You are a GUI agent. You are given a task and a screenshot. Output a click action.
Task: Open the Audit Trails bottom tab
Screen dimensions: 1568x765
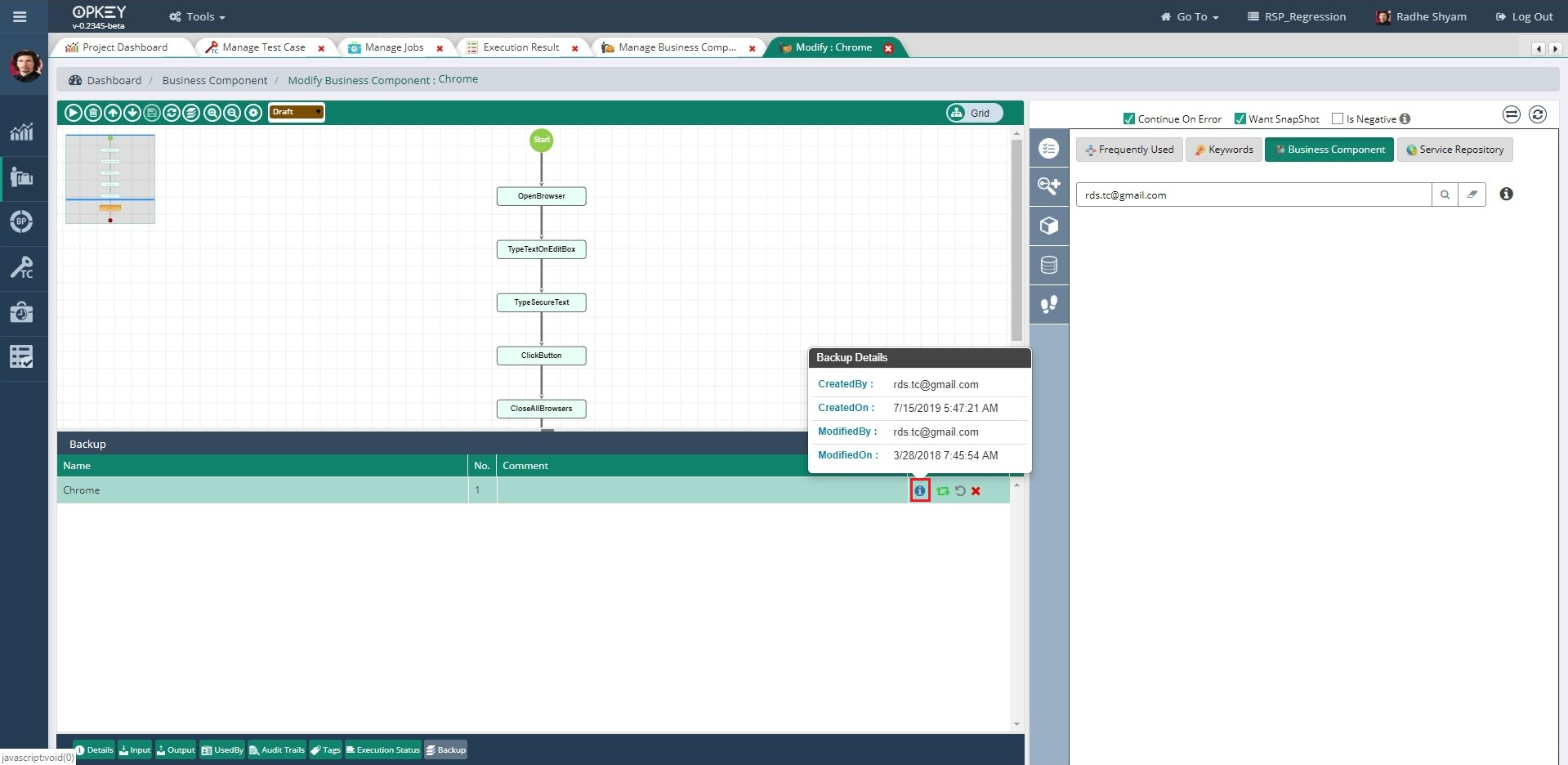277,750
